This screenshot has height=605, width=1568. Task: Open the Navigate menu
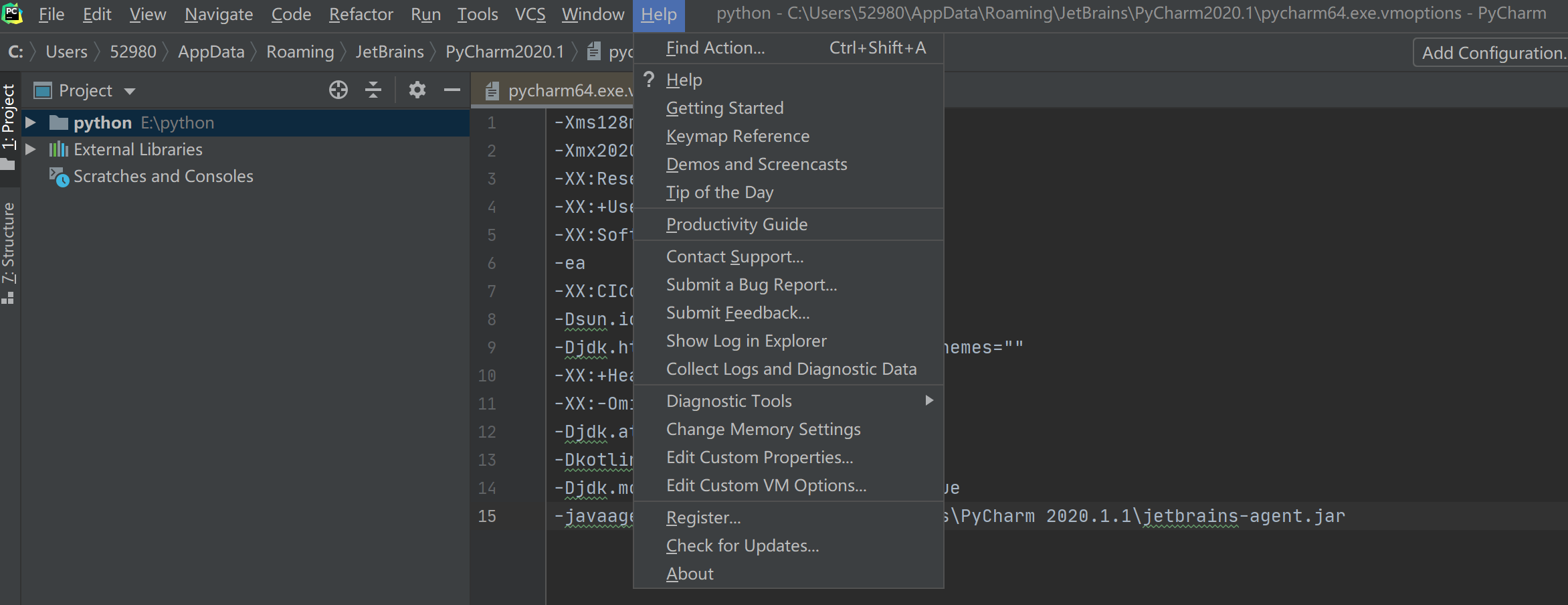[x=219, y=14]
